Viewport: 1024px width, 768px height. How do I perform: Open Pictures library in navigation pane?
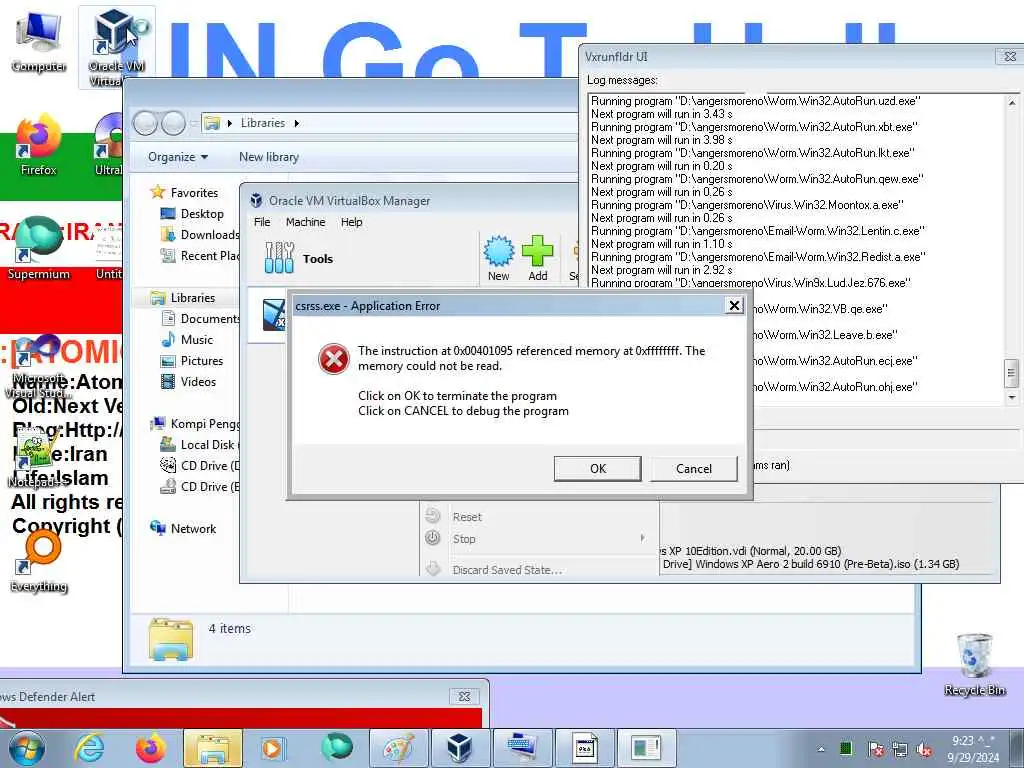(x=201, y=360)
